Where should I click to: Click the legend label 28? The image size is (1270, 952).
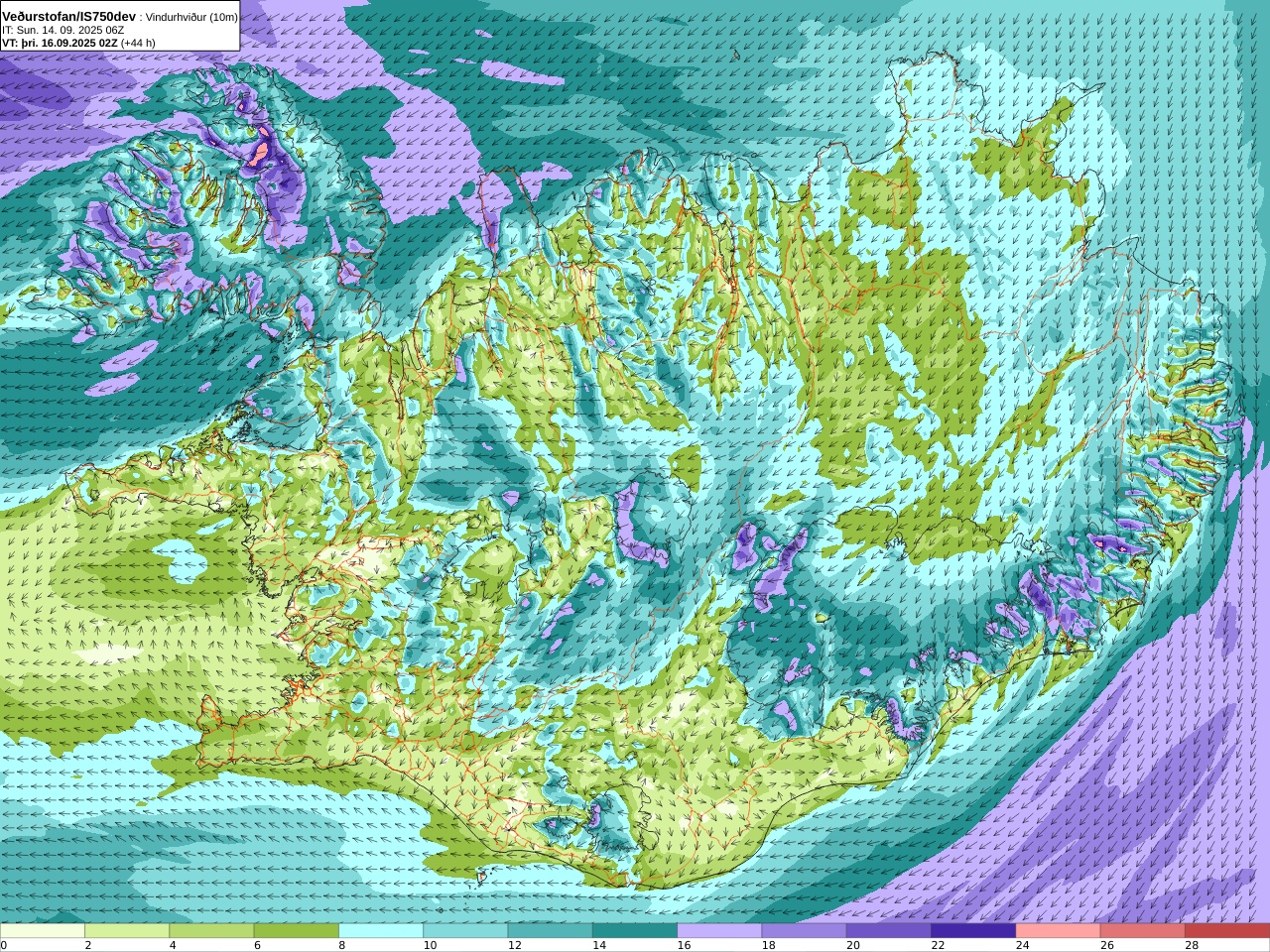click(1192, 945)
